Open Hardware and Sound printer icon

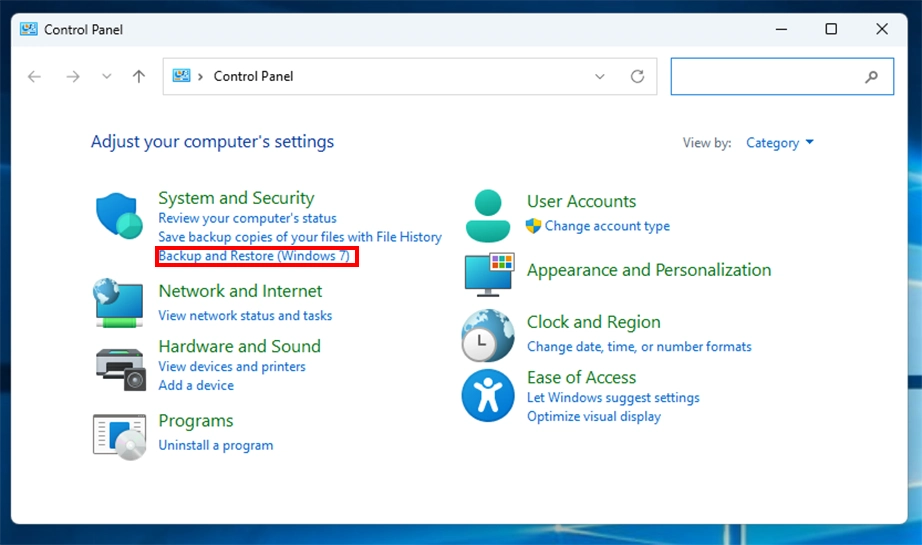point(121,369)
